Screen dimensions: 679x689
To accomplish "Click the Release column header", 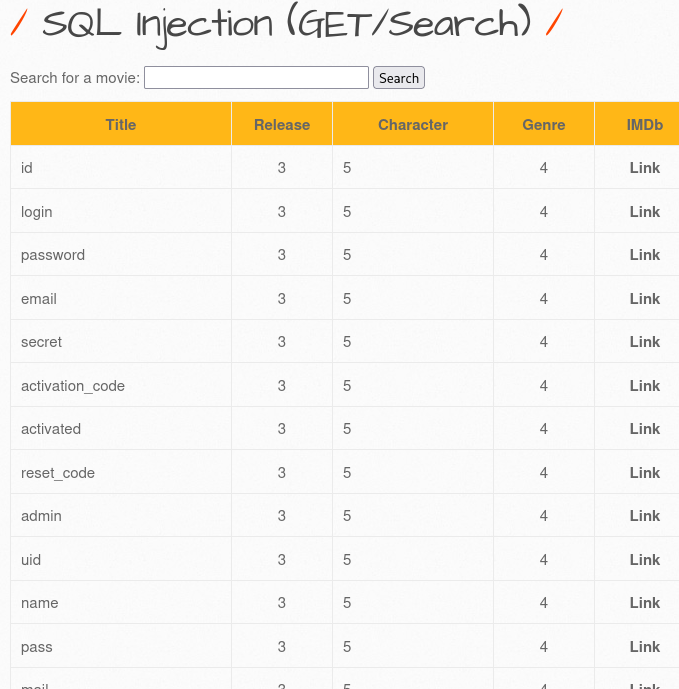I will click(282, 125).
